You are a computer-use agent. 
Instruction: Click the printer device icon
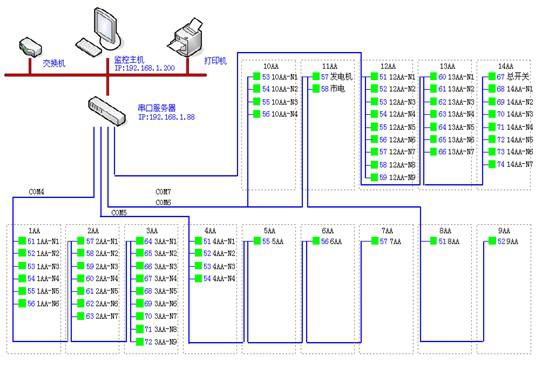185,38
